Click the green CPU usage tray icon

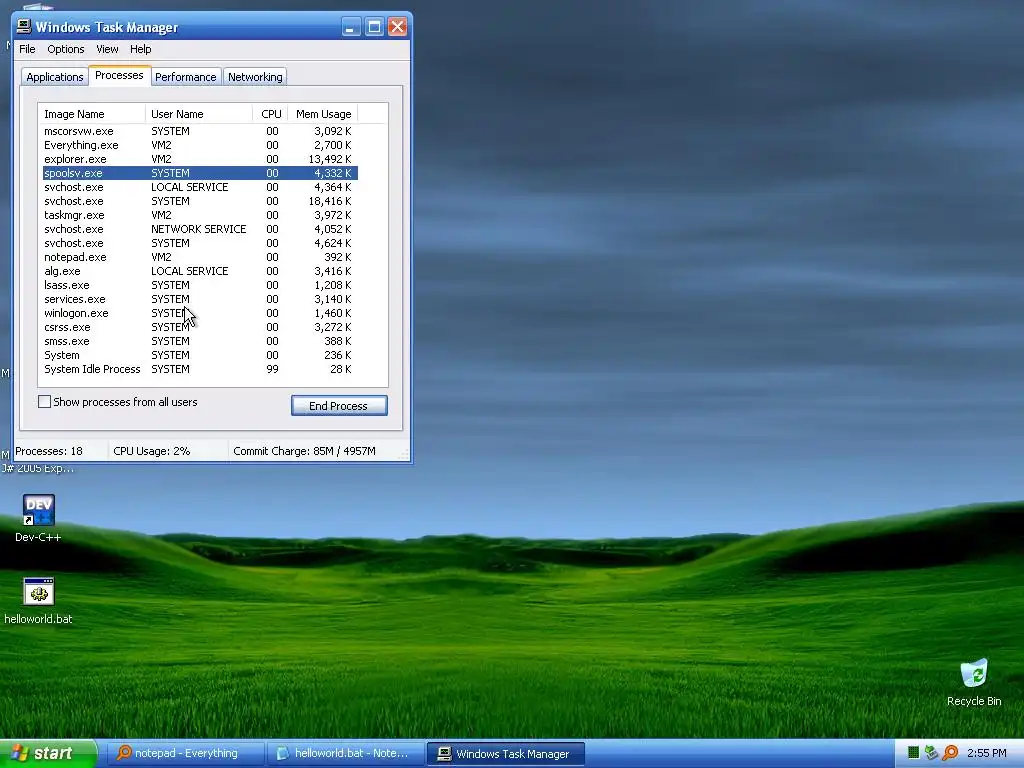point(914,753)
